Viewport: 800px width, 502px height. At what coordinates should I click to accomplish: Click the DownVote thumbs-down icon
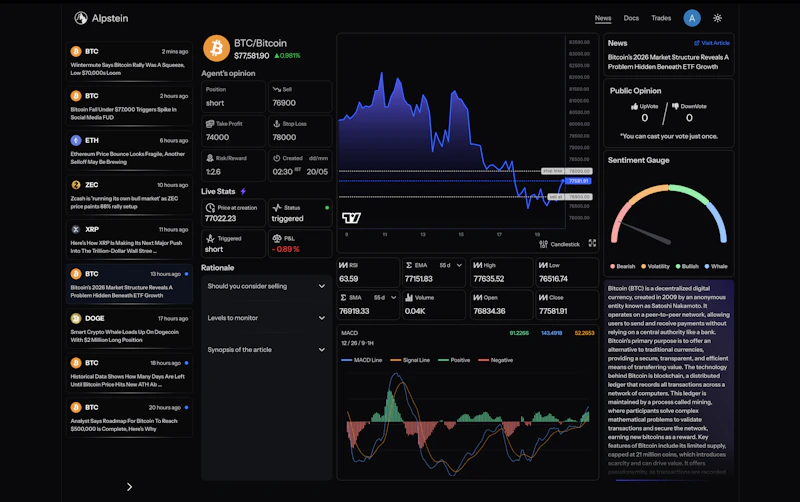[675, 106]
